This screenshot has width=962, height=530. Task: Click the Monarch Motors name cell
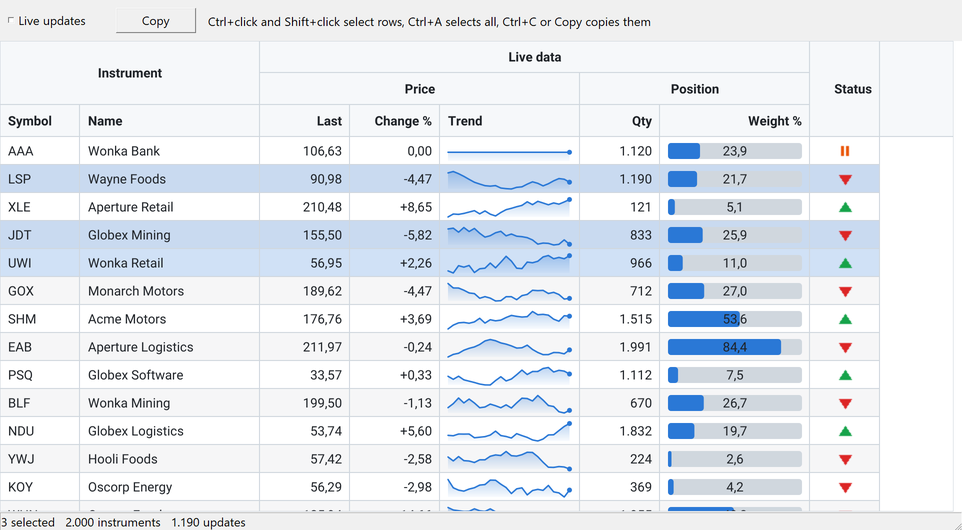pyautogui.click(x=169, y=291)
